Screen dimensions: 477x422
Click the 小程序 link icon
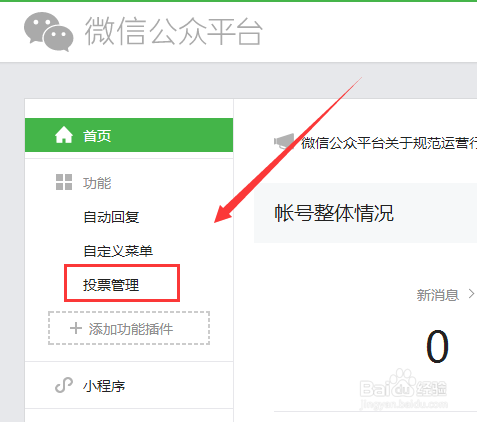[64, 385]
